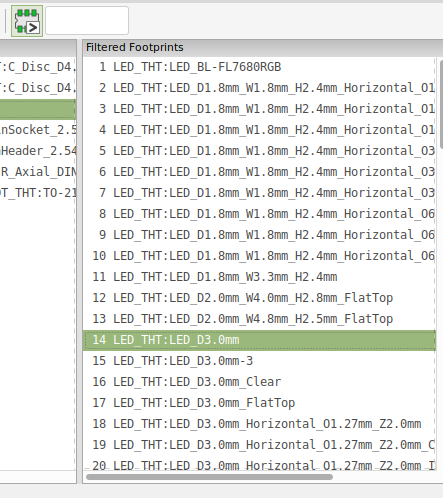Select the R_Axial_DIN component row

(x=38, y=172)
